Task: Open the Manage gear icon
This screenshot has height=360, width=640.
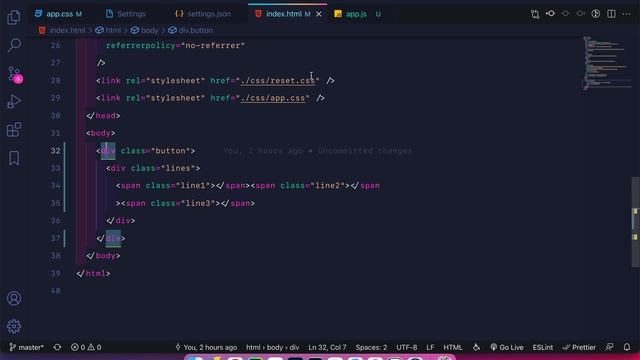Action: pyautogui.click(x=14, y=326)
